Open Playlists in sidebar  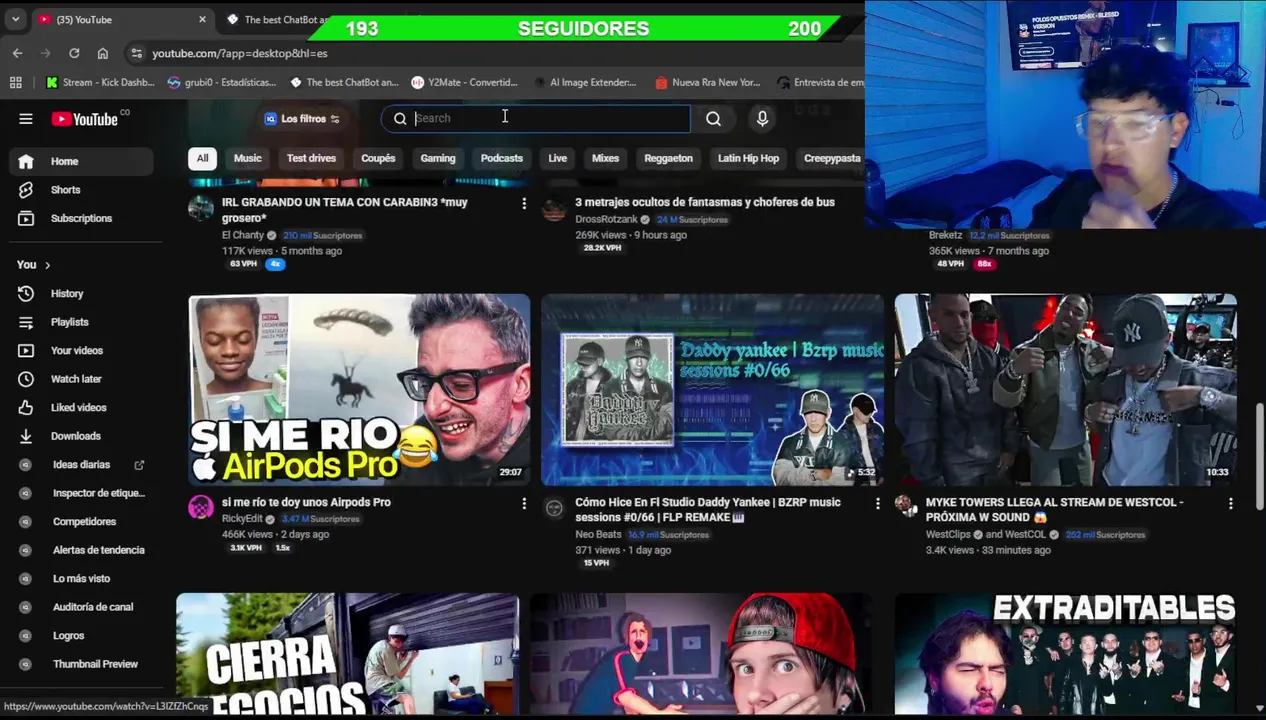click(x=82, y=322)
